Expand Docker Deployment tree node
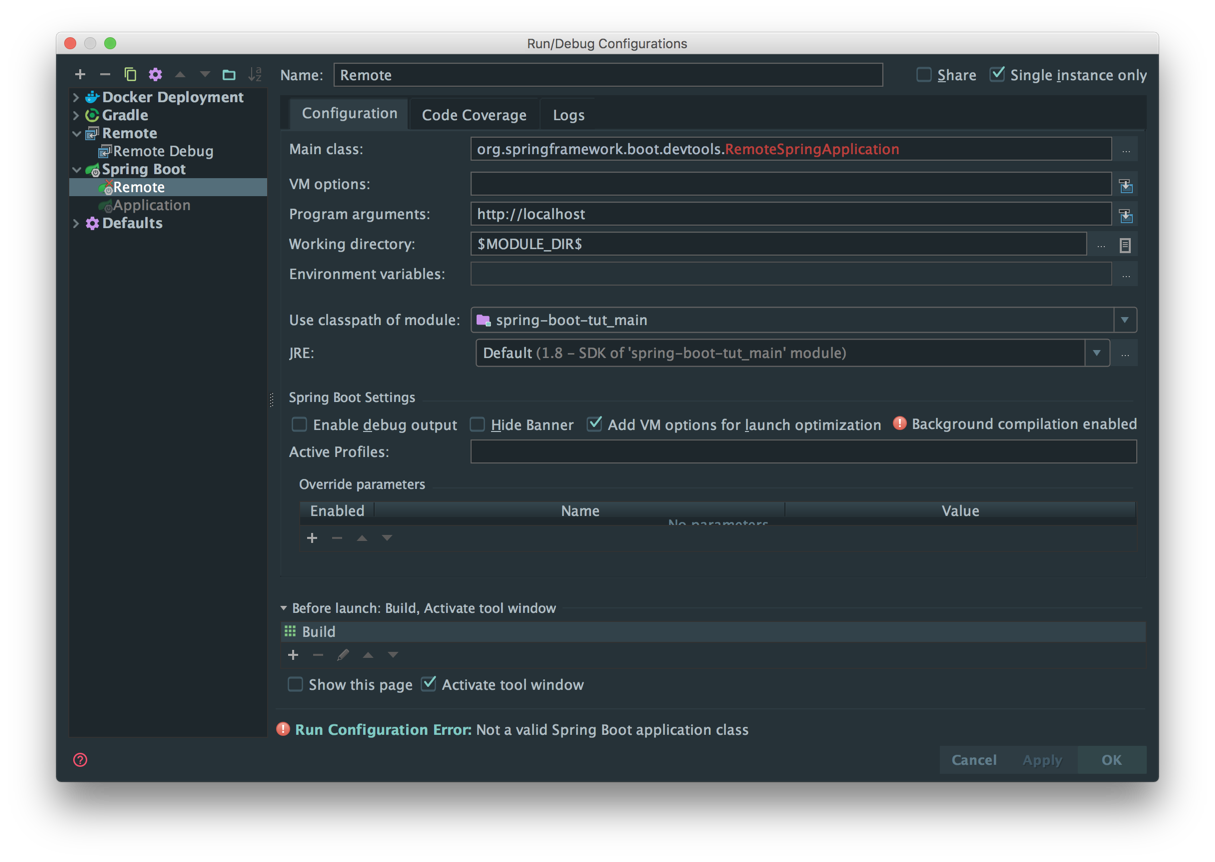The width and height of the screenshot is (1215, 862). [77, 97]
